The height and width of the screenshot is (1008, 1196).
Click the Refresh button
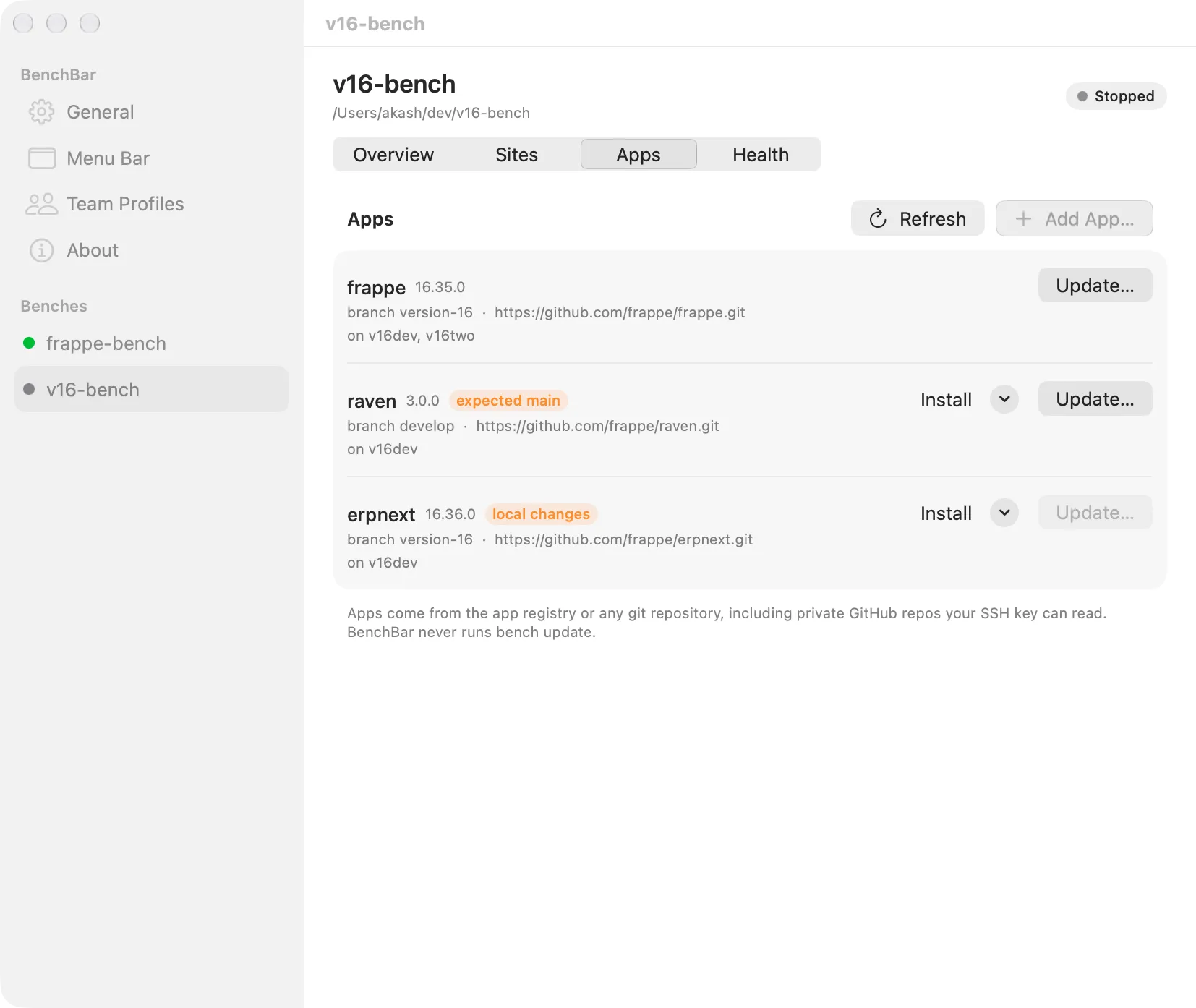(x=918, y=218)
